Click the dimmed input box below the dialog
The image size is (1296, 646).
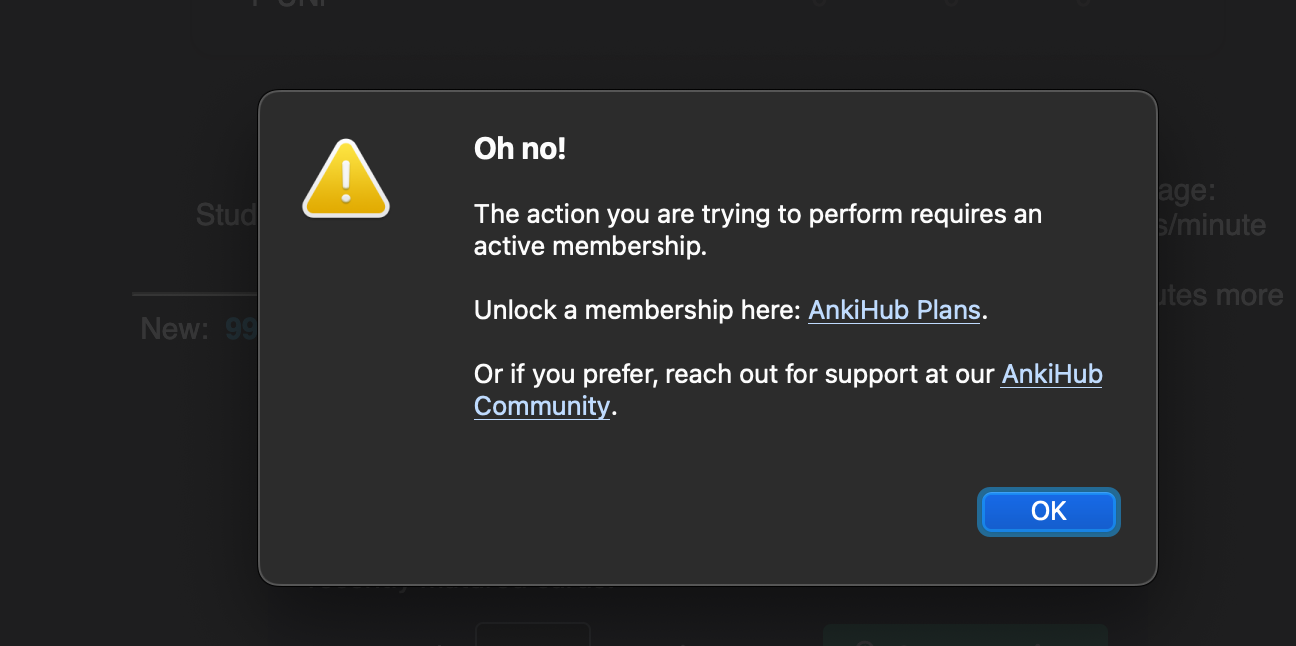point(532,634)
